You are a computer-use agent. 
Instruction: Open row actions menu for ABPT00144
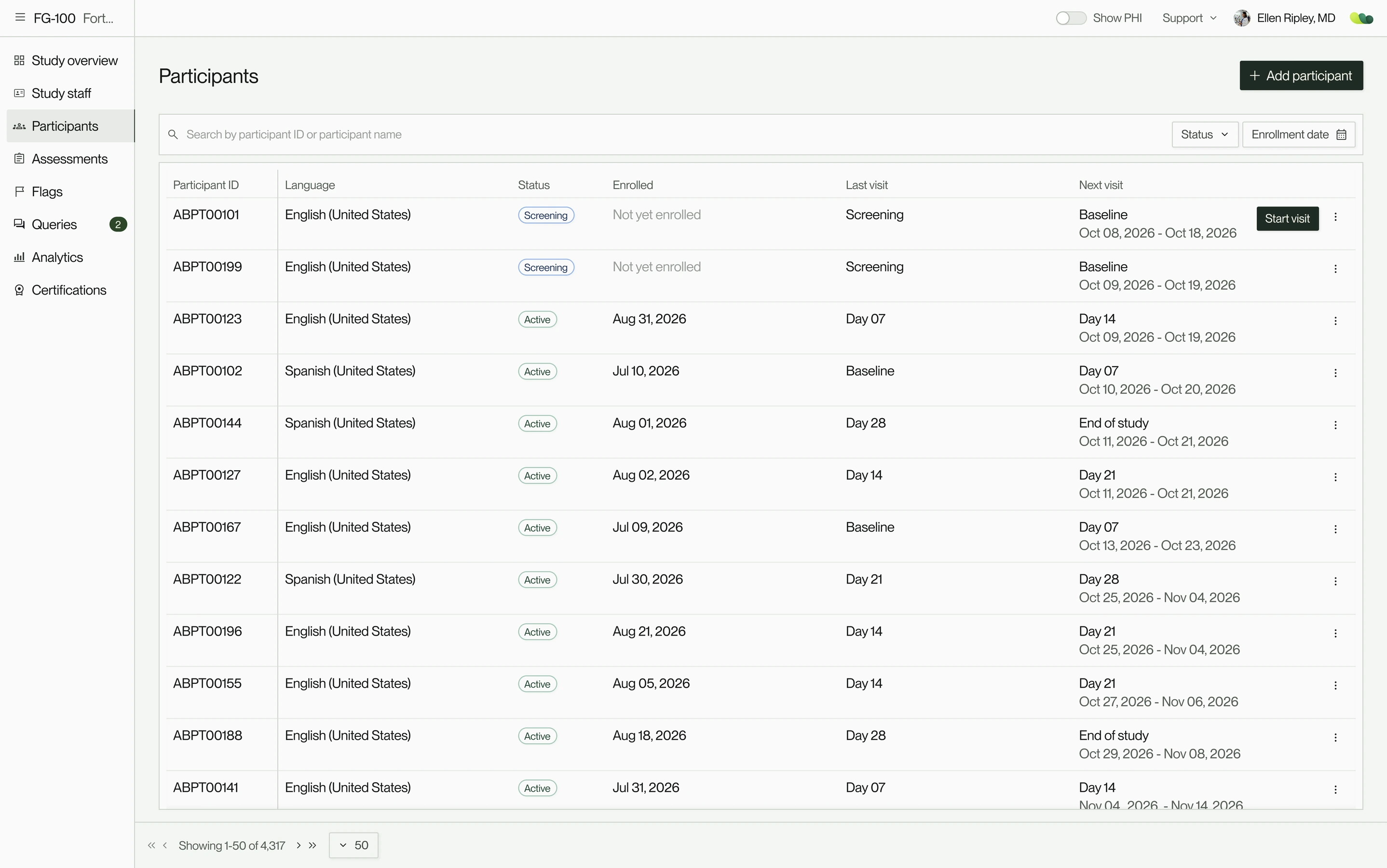(x=1335, y=425)
